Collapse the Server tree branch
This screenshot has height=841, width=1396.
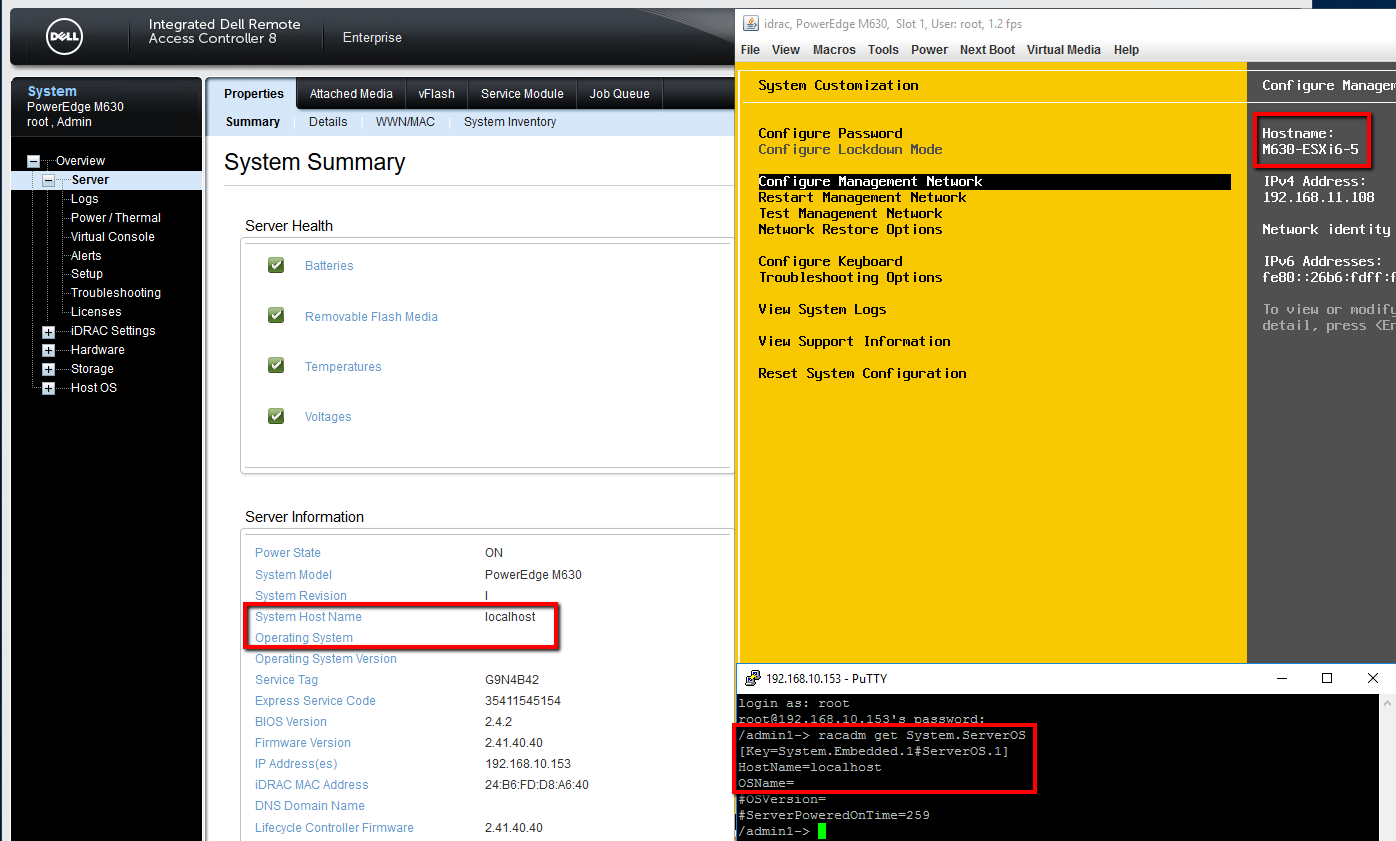46,180
